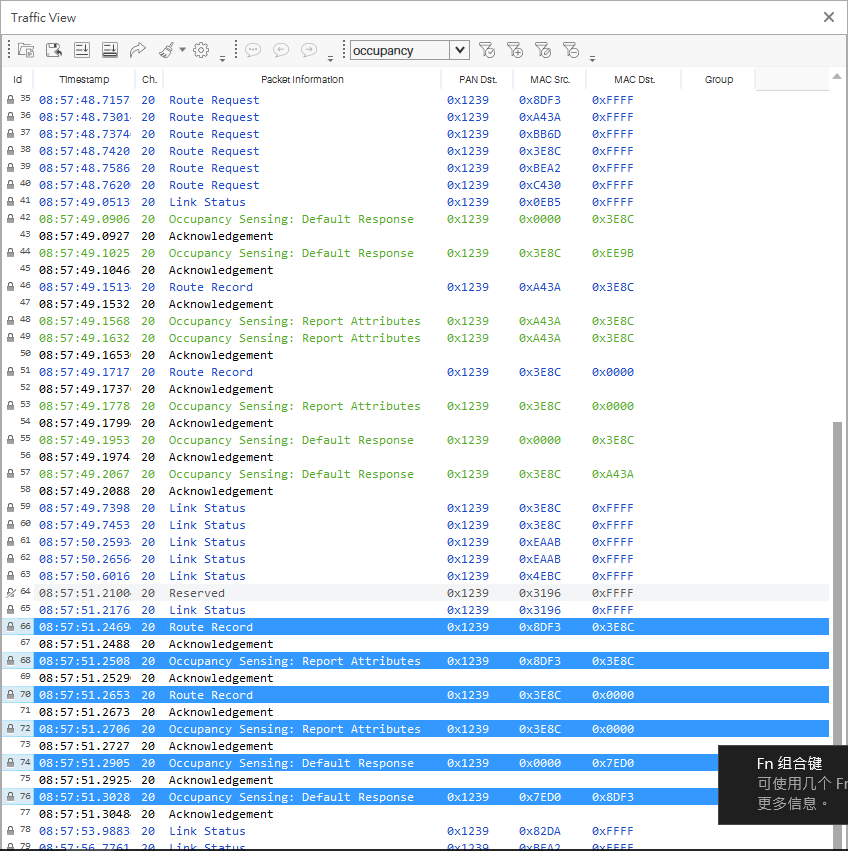
Task: Apply filter with funnel checkmark icon
Action: 487,50
